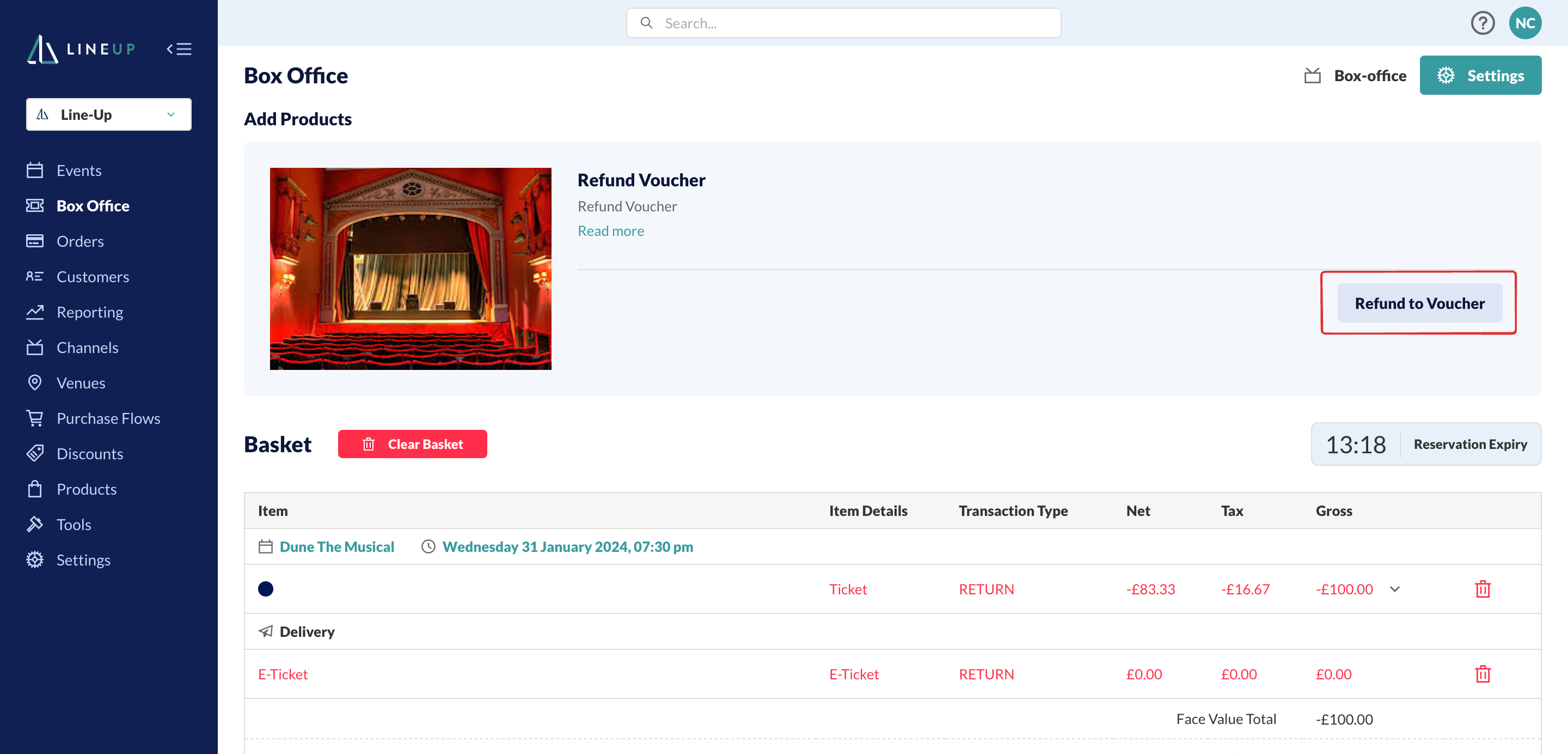Click the Products bag icon

point(35,489)
